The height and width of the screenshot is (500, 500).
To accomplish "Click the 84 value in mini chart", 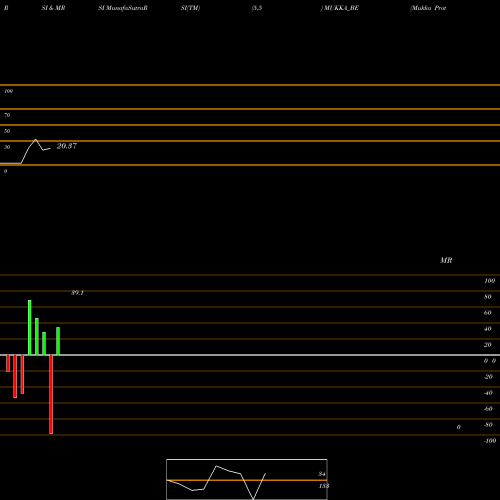I will [322, 474].
